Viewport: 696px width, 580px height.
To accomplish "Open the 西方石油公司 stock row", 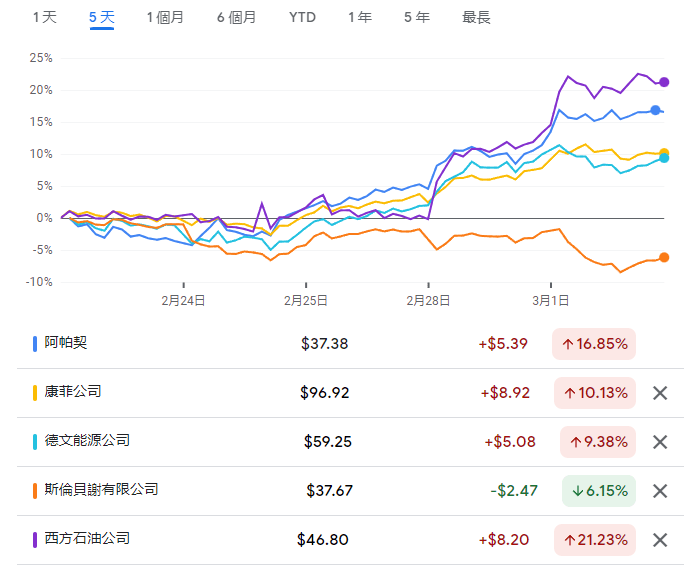I will click(87, 539).
